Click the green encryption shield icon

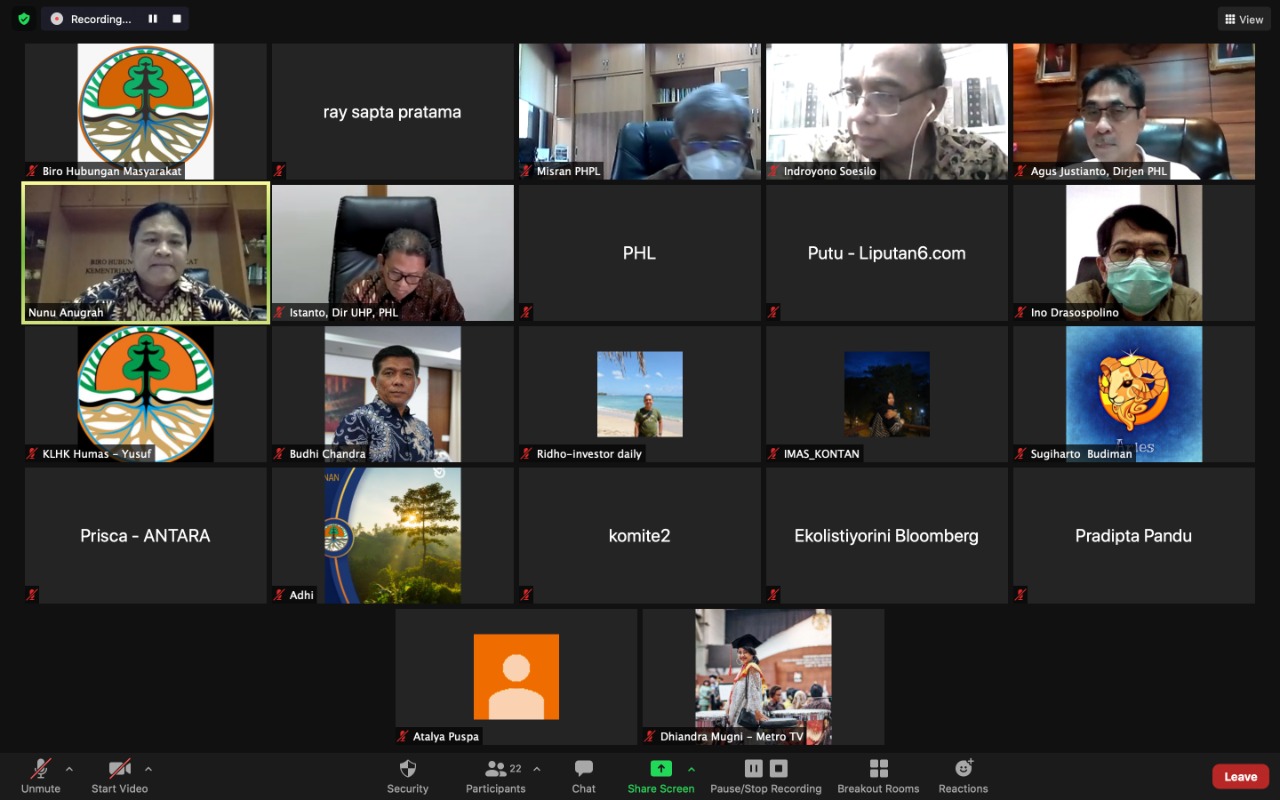pos(24,19)
